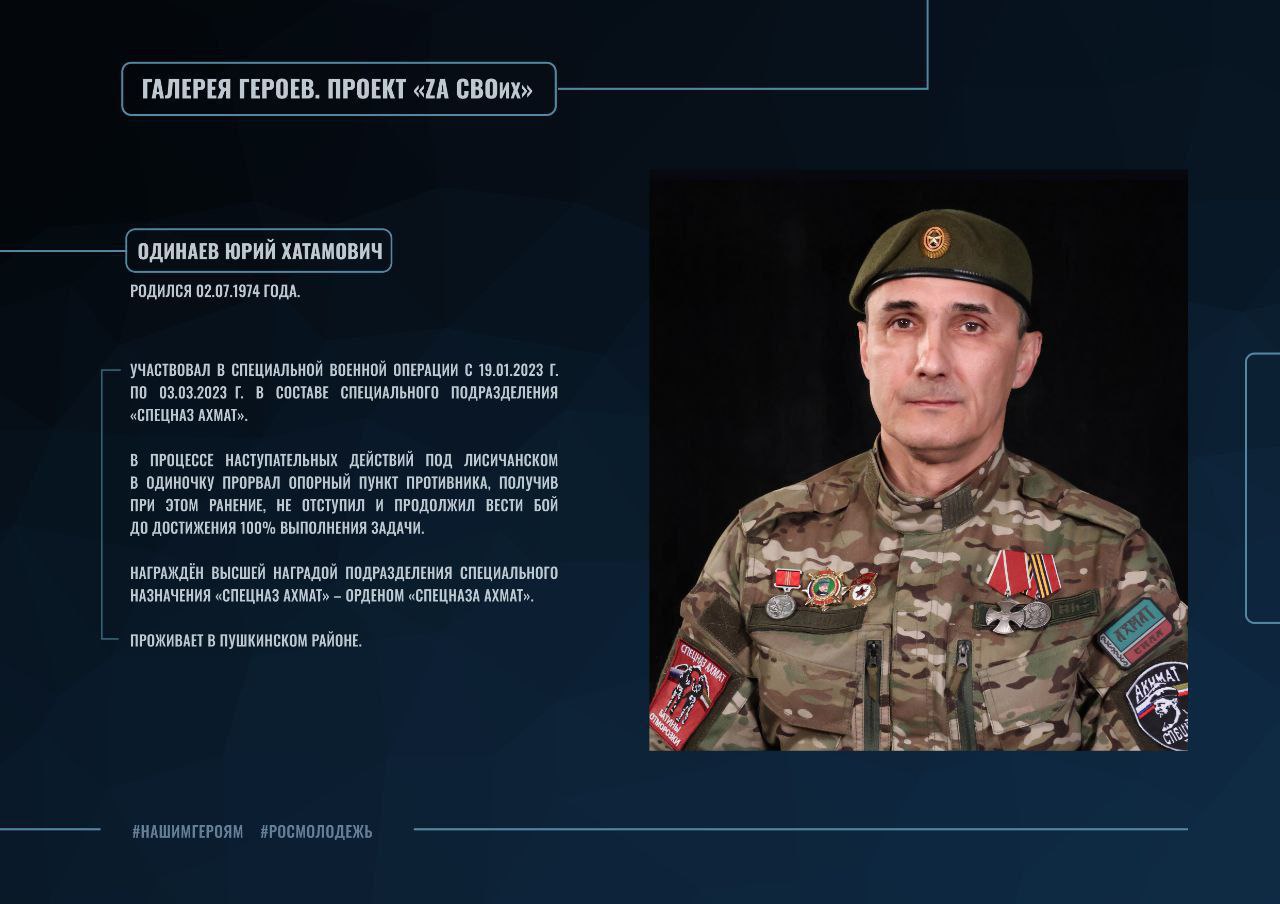The width and height of the screenshot is (1280, 904).
Task: Select the paragraph about Лисичанском offensive
Action: (x=344, y=494)
